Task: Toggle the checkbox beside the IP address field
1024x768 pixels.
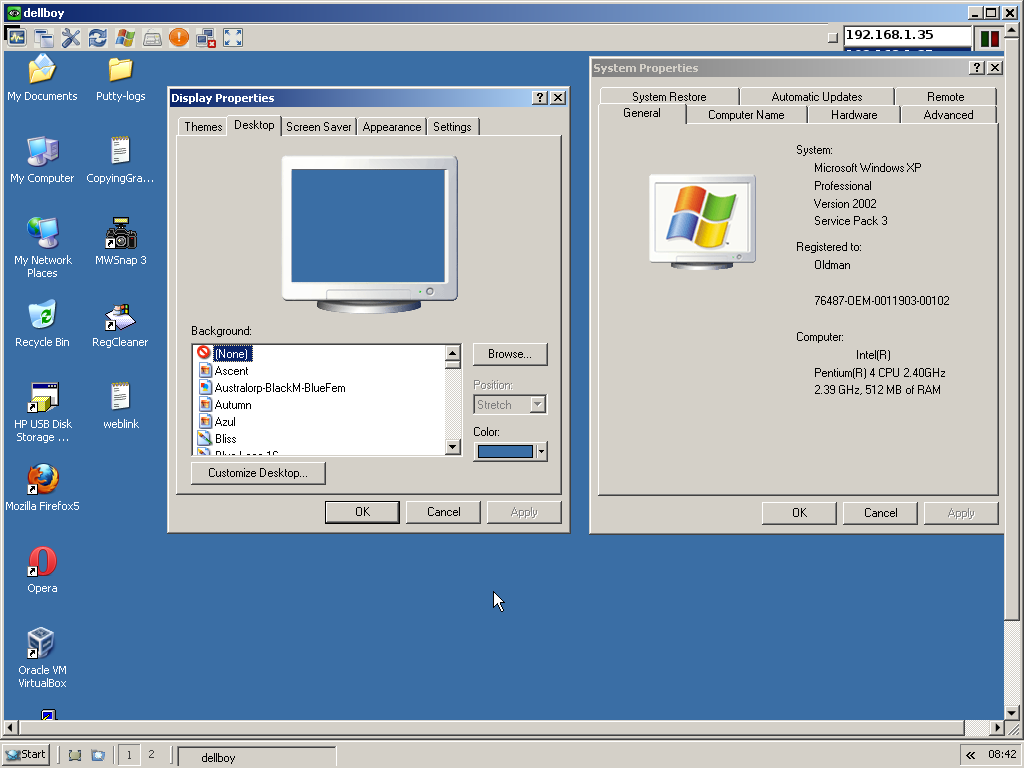Action: (x=832, y=37)
